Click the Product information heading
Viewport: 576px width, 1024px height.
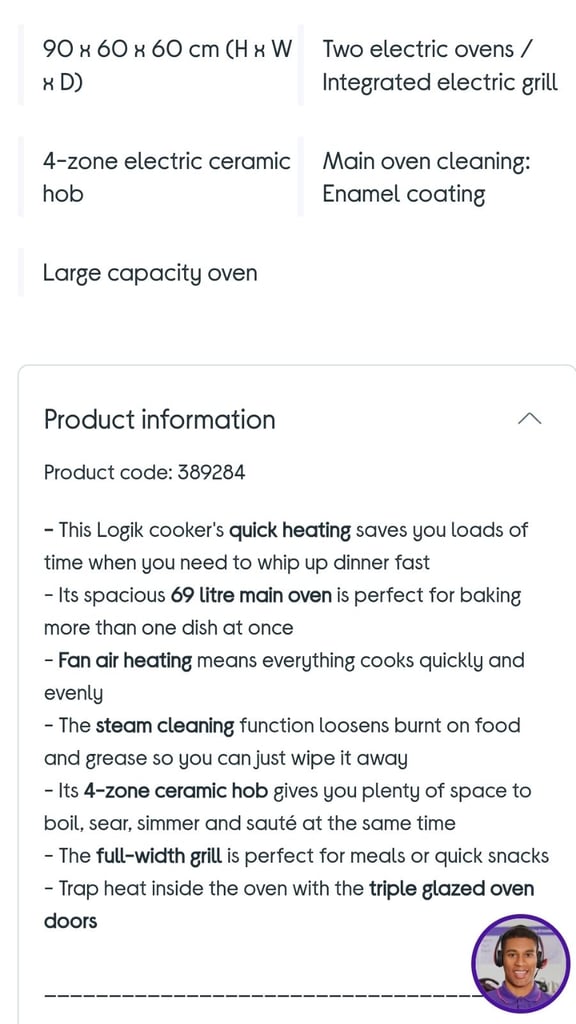159,419
